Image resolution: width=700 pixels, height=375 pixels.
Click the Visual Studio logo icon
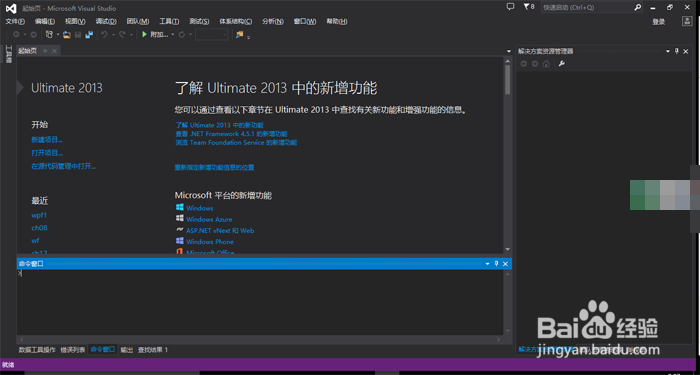click(11, 8)
